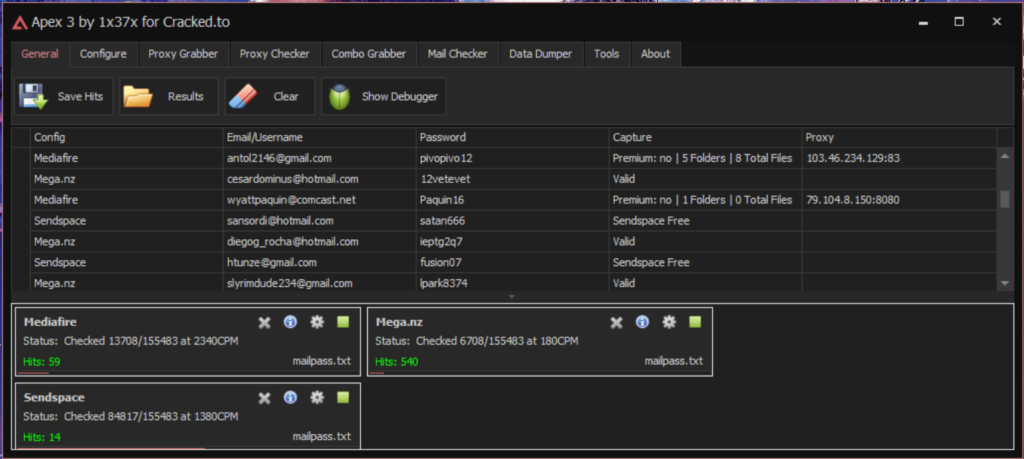Image resolution: width=1024 pixels, height=459 pixels.
Task: Sort by the Config column header
Action: (x=127, y=138)
